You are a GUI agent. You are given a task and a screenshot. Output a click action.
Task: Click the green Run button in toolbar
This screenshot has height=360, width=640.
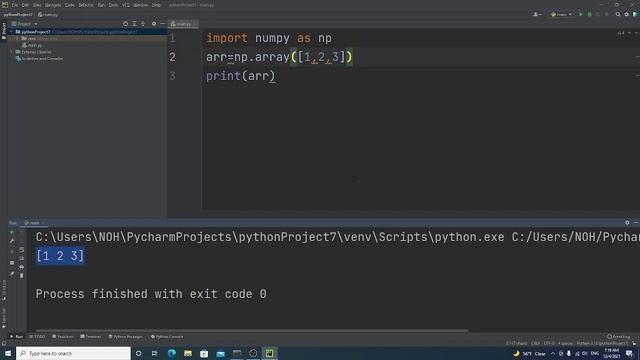click(581, 14)
